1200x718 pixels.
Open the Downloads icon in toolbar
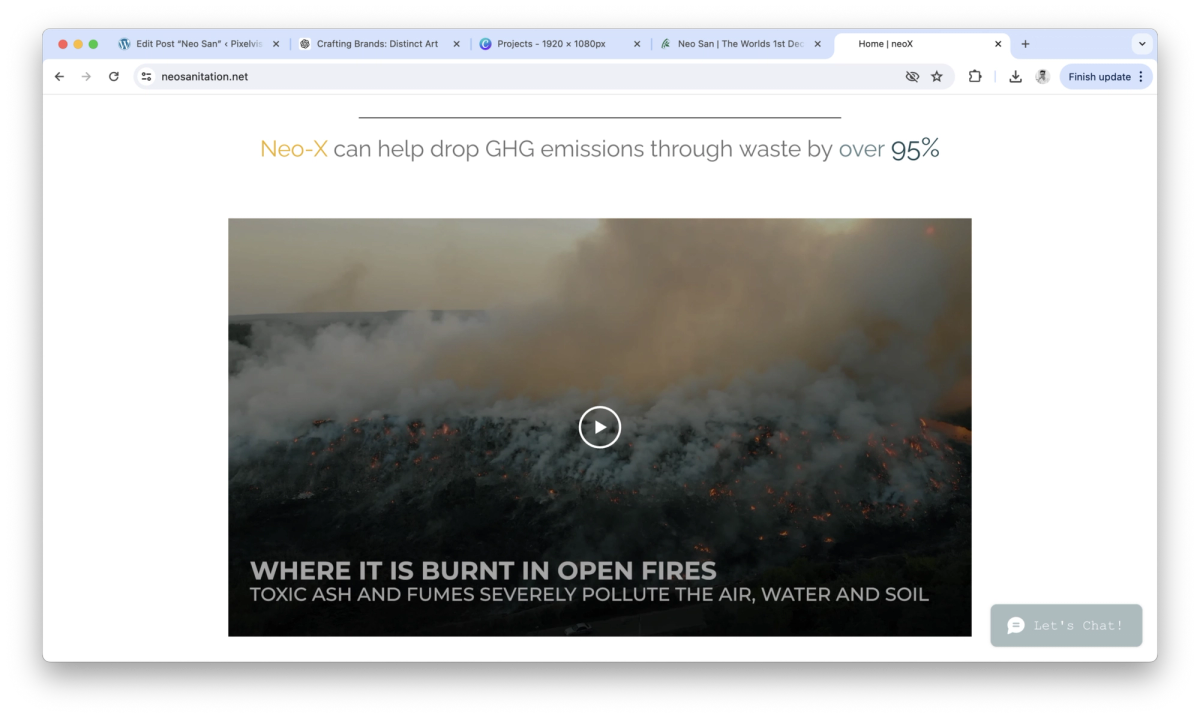click(1015, 76)
